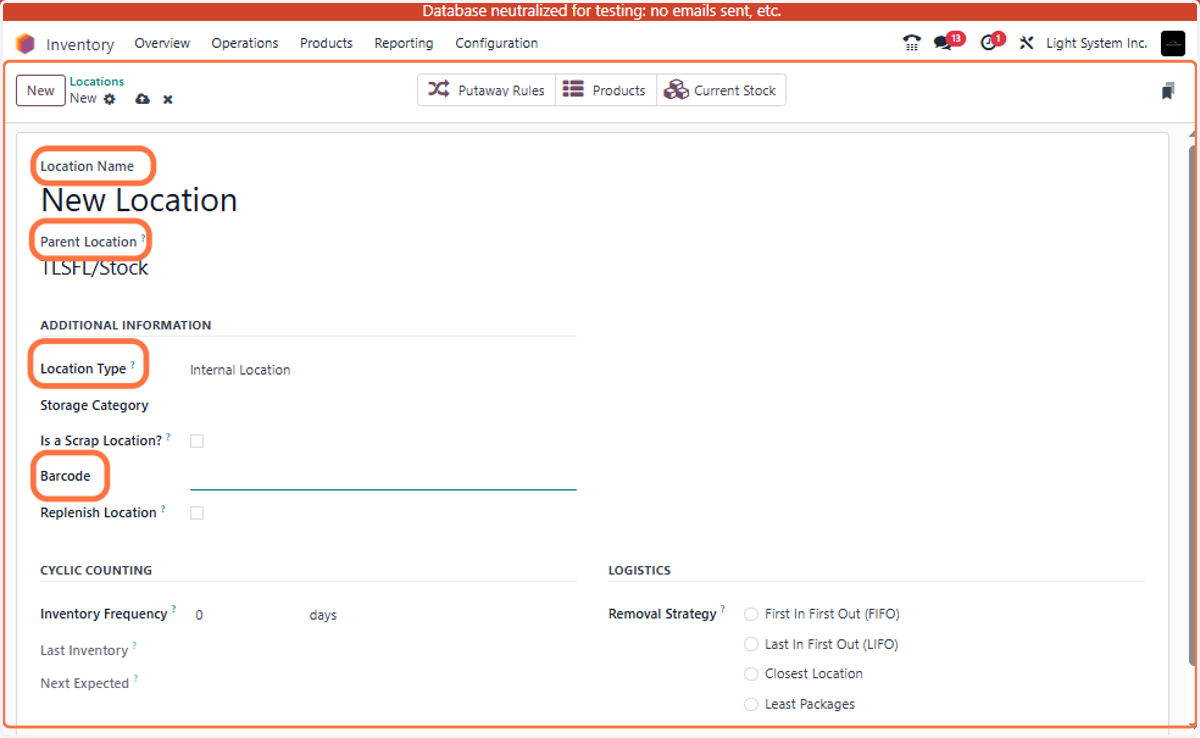Open the Overview menu
Screen dimensions: 1200x738
pos(162,43)
